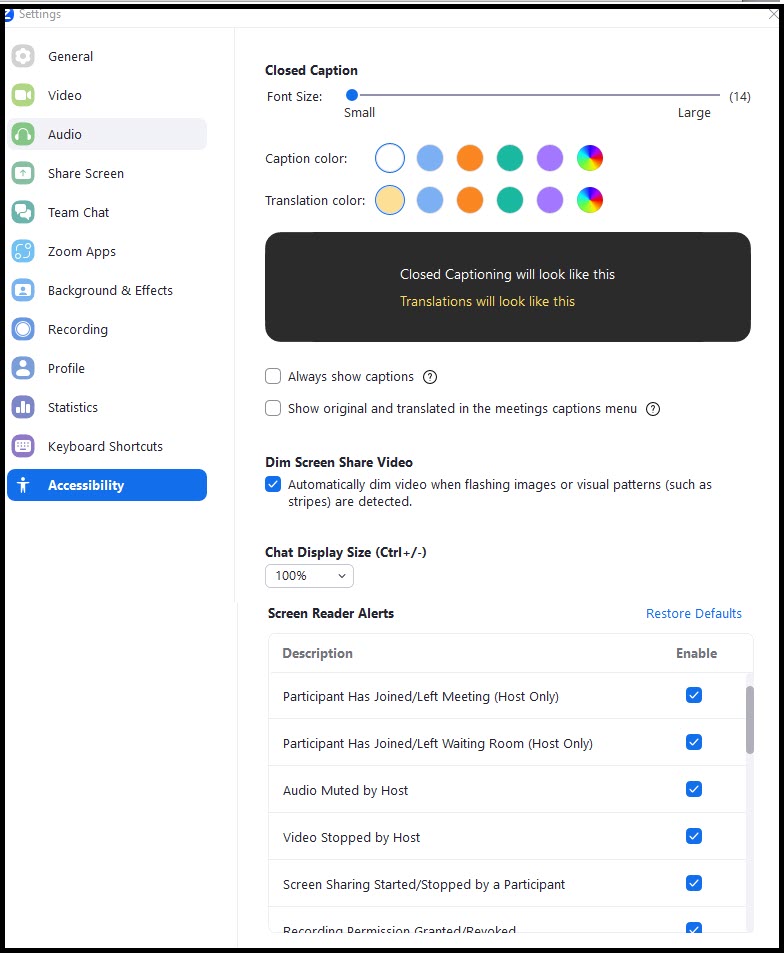Select the Team Chat bubble icon
The image size is (784, 953).
(23, 212)
